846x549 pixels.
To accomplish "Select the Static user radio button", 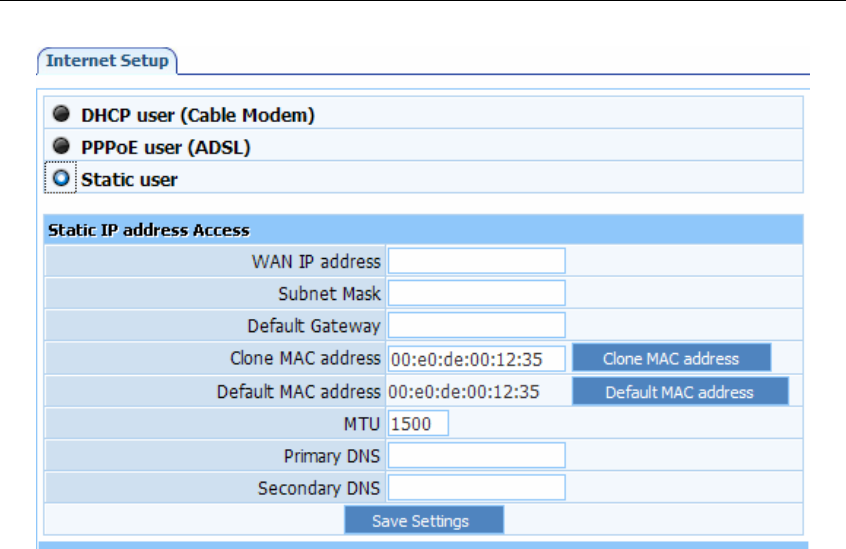I will tap(61, 180).
